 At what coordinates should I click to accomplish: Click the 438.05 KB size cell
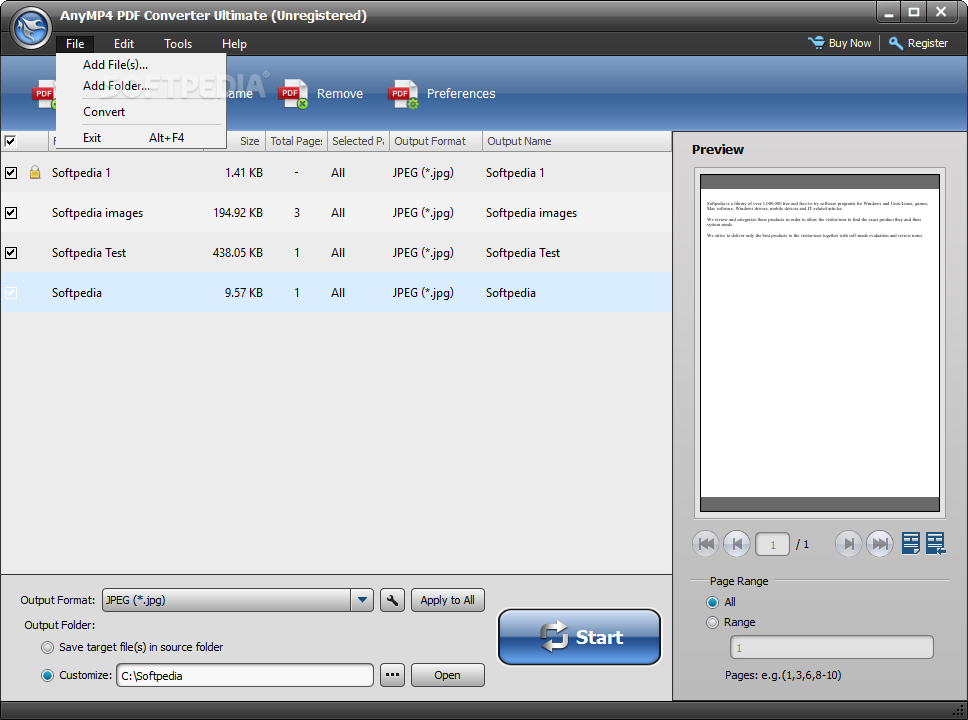(x=238, y=253)
